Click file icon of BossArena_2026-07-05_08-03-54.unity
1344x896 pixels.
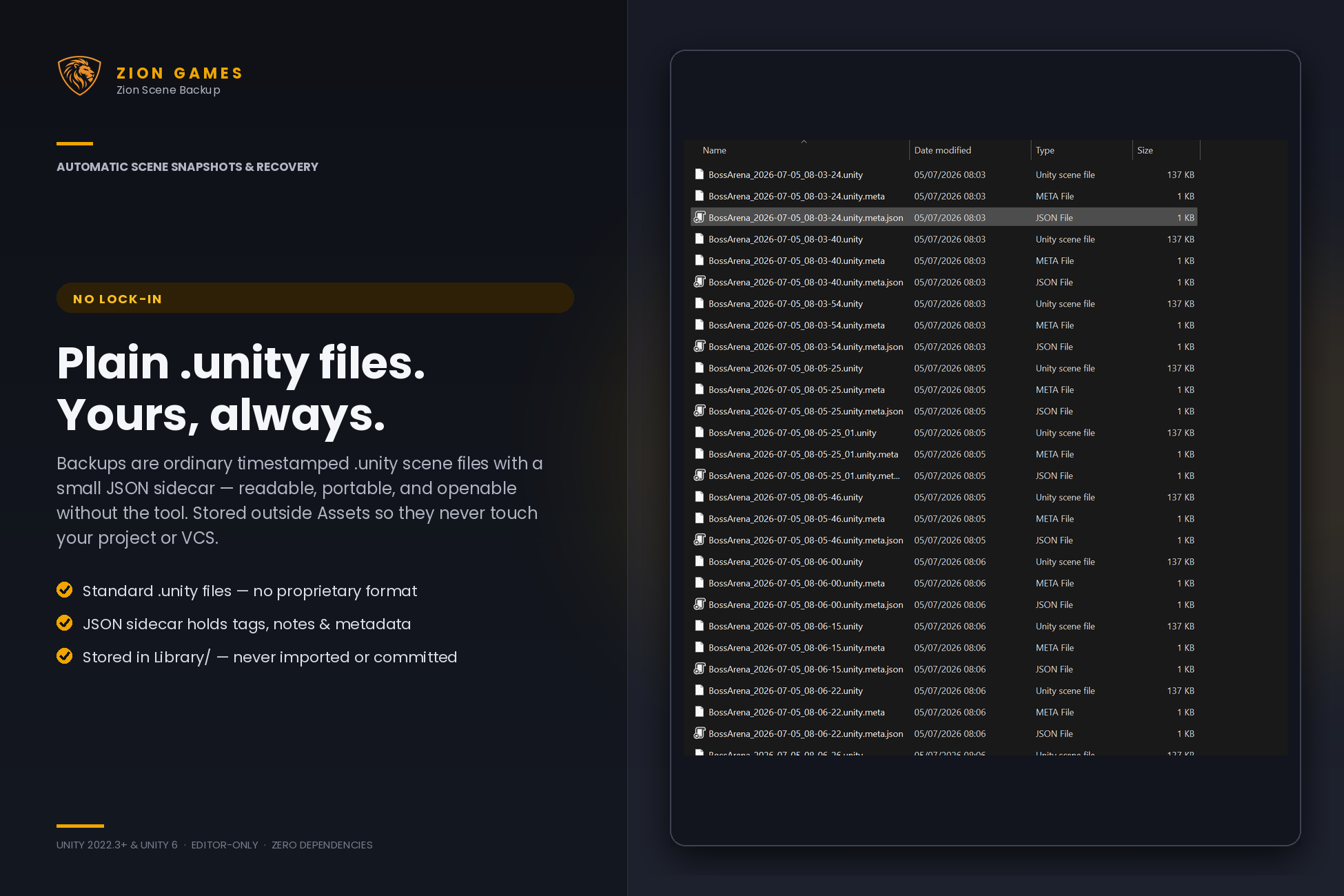coord(699,303)
